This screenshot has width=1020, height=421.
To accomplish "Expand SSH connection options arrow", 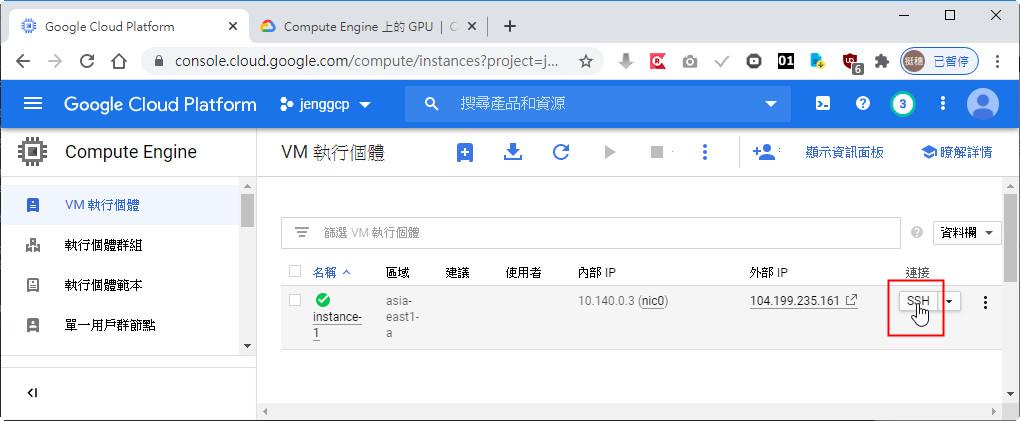I will tap(950, 301).
